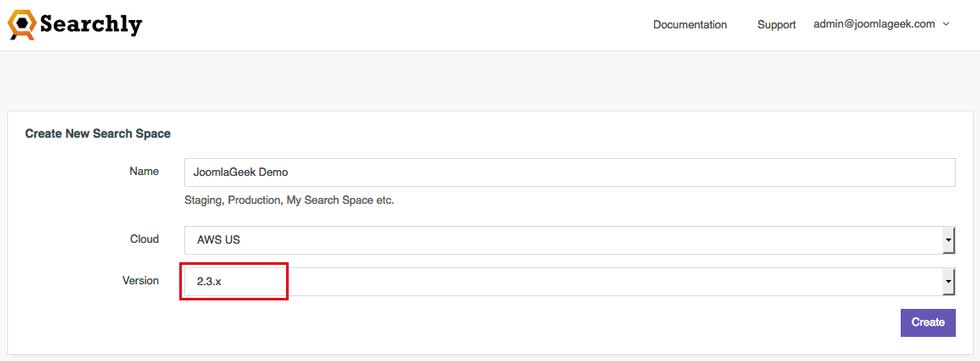Click the Version dropdown arrow
The height and width of the screenshot is (361, 980).
949,282
